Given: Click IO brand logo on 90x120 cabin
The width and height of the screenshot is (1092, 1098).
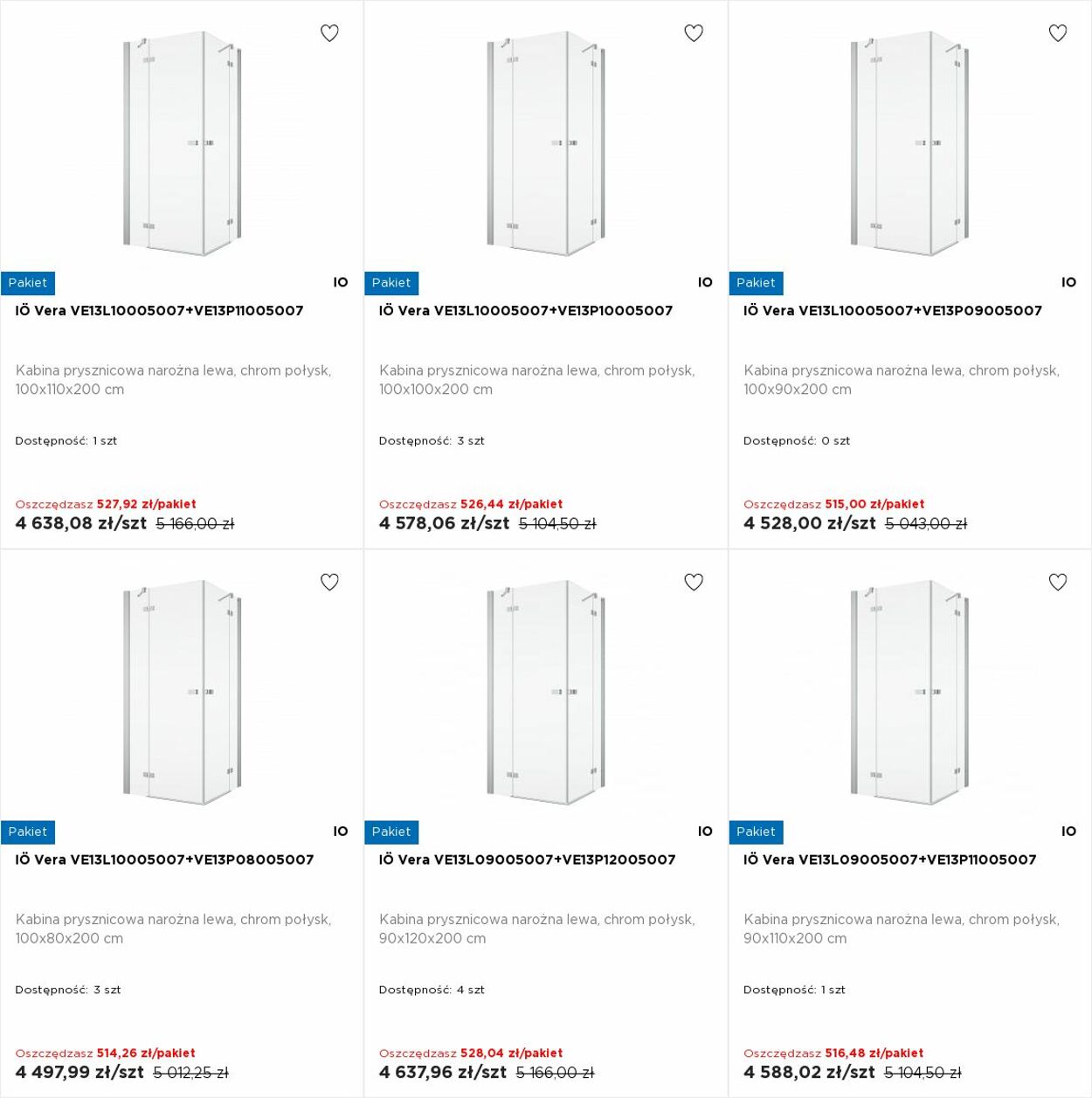Looking at the screenshot, I should coord(705,832).
